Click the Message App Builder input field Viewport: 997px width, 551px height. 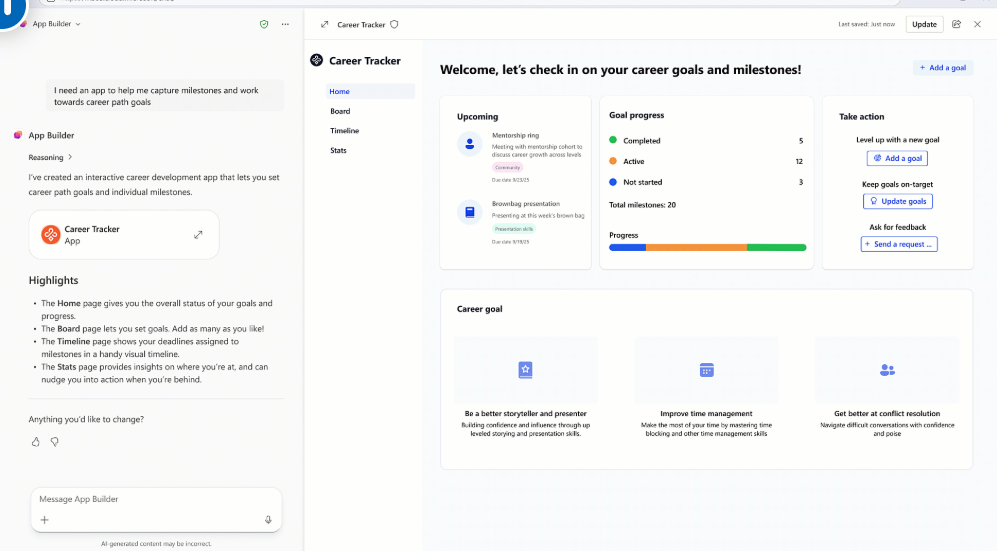pyautogui.click(x=150, y=499)
